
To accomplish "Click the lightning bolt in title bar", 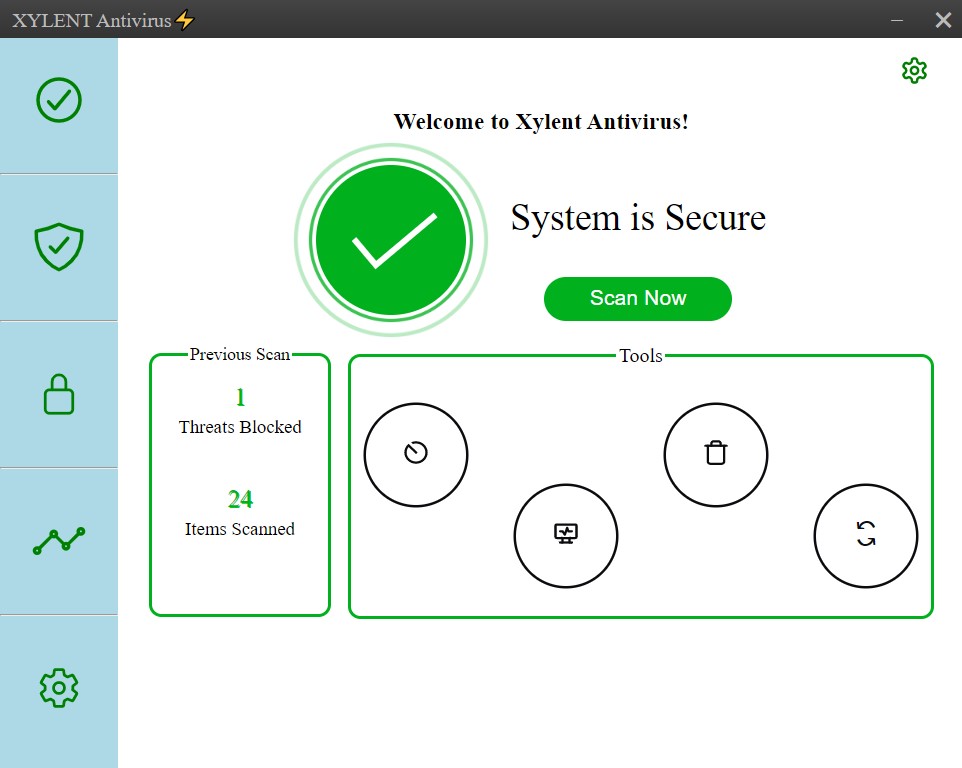I will 184,18.
